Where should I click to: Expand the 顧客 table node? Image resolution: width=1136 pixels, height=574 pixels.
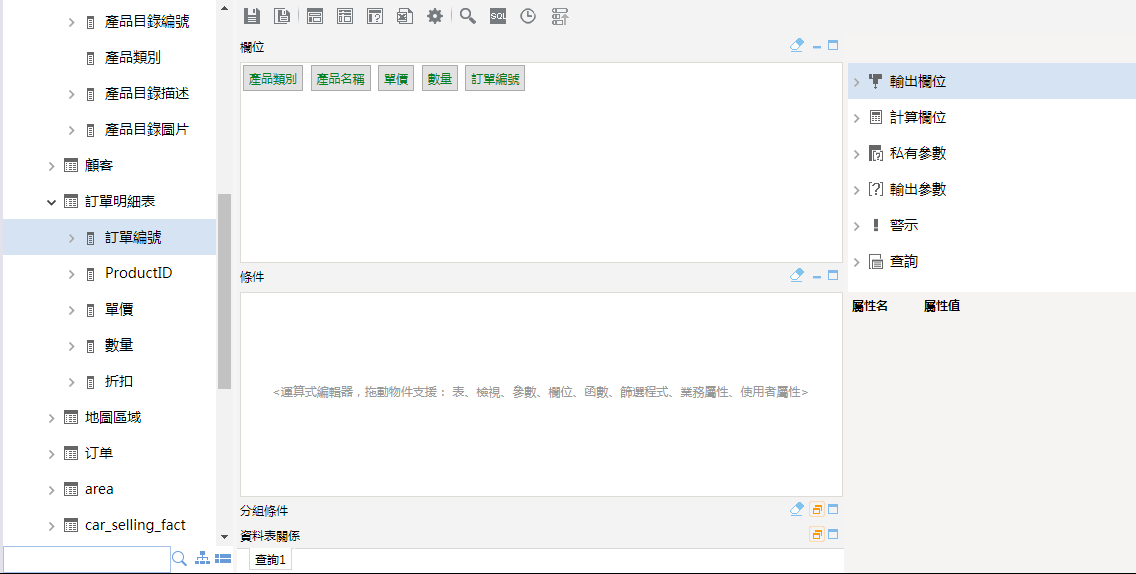[51, 166]
